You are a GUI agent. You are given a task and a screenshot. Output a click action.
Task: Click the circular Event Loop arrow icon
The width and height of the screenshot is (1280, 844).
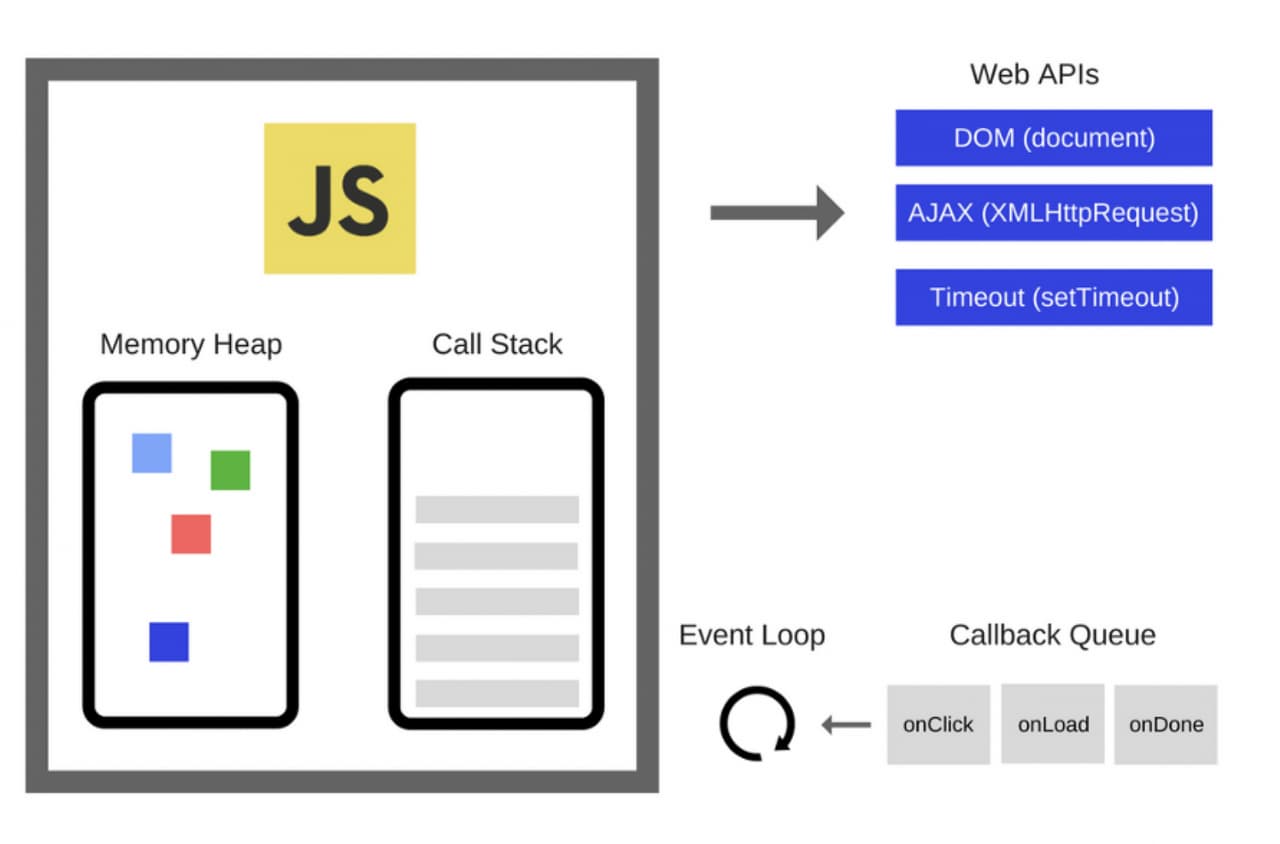(x=757, y=723)
